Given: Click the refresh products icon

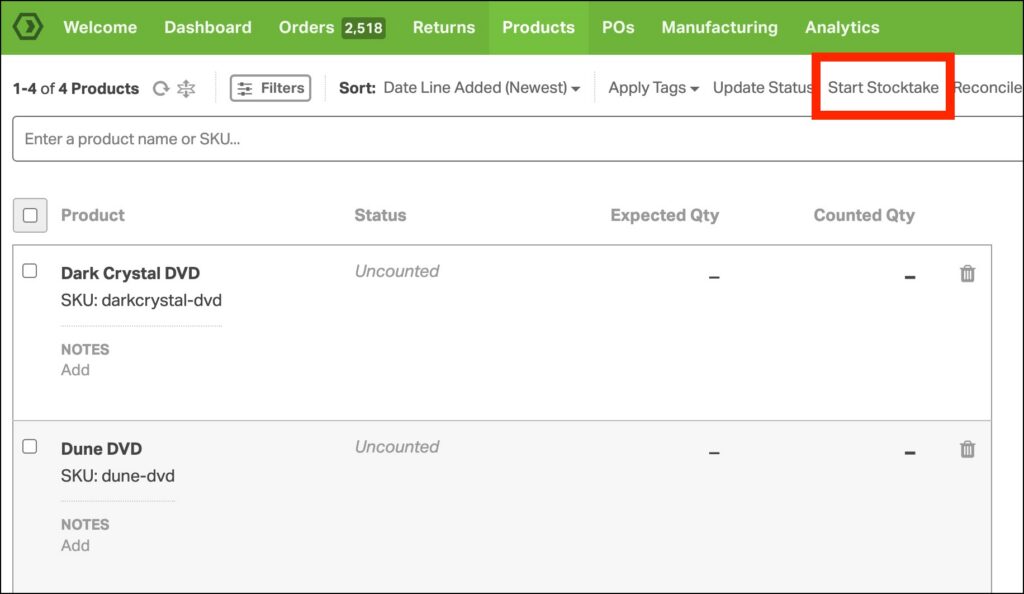Looking at the screenshot, I should [160, 88].
